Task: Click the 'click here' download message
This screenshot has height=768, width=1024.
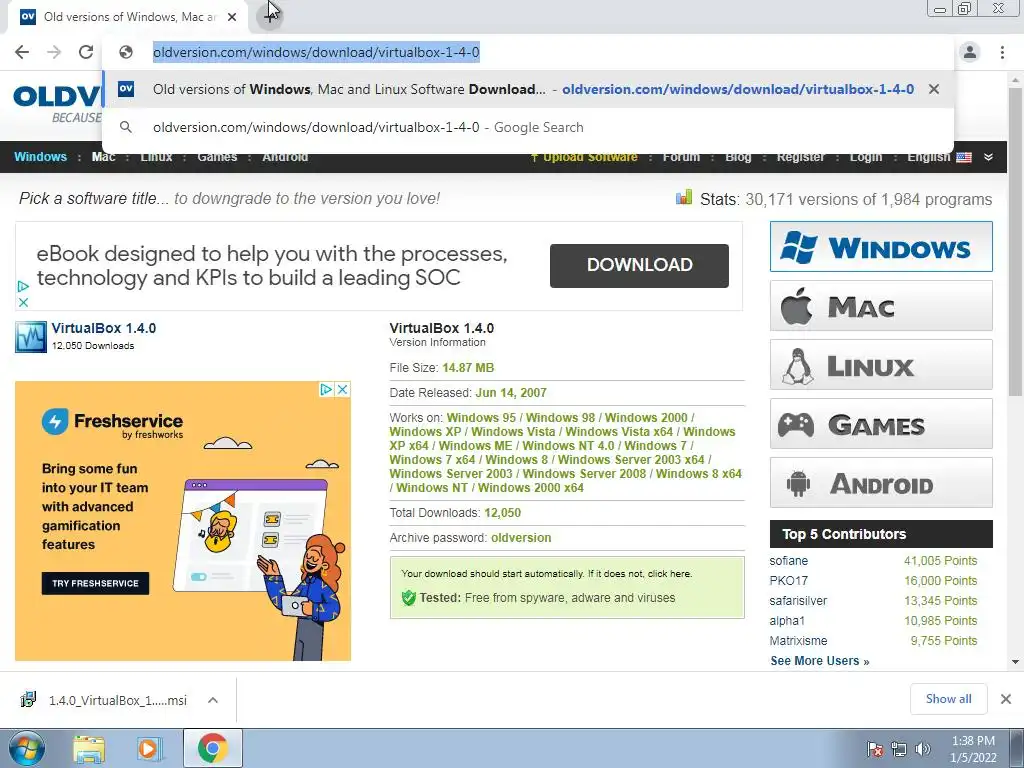Action: 669,574
